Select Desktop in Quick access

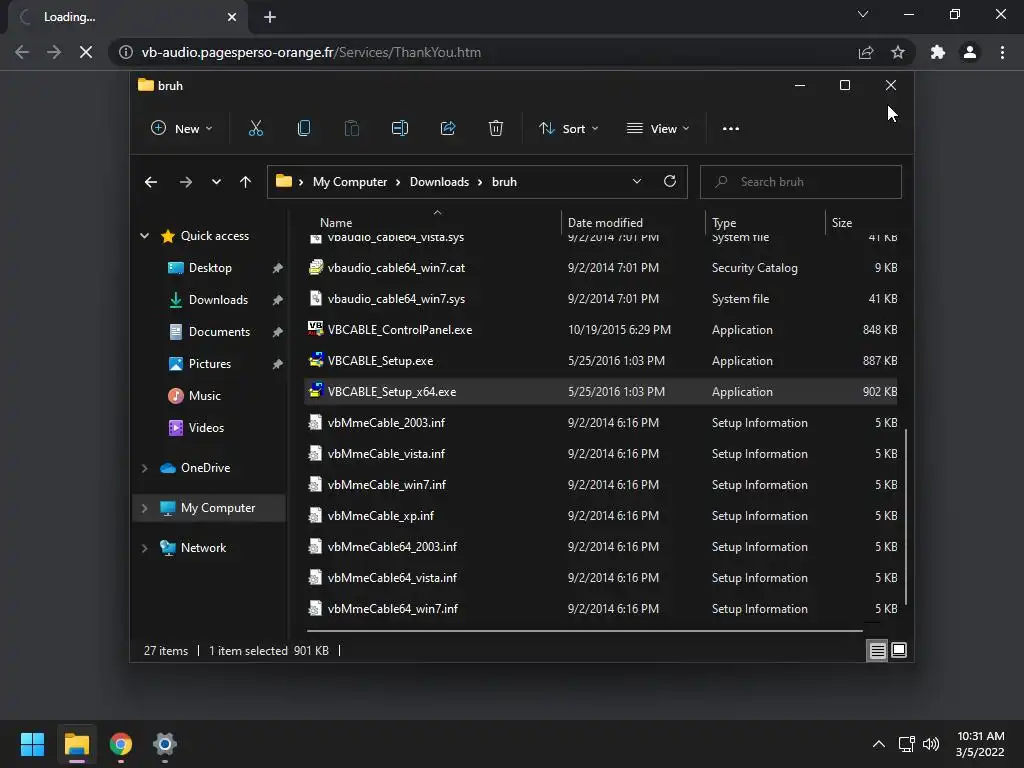tap(210, 268)
